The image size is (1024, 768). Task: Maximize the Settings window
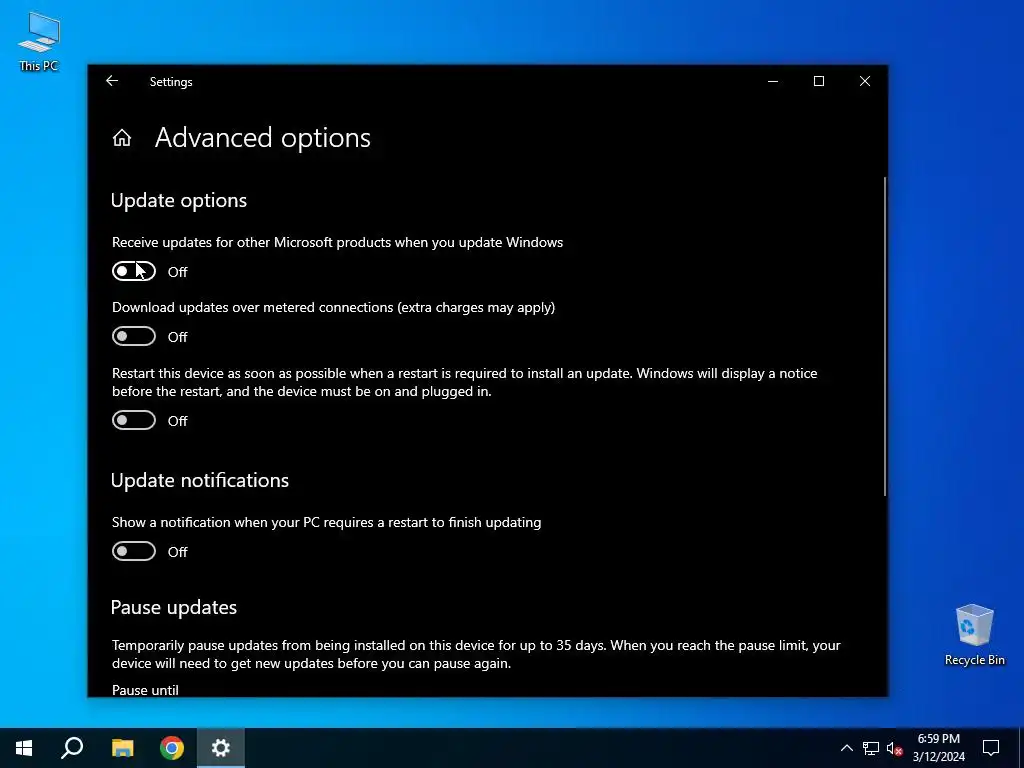click(x=819, y=81)
